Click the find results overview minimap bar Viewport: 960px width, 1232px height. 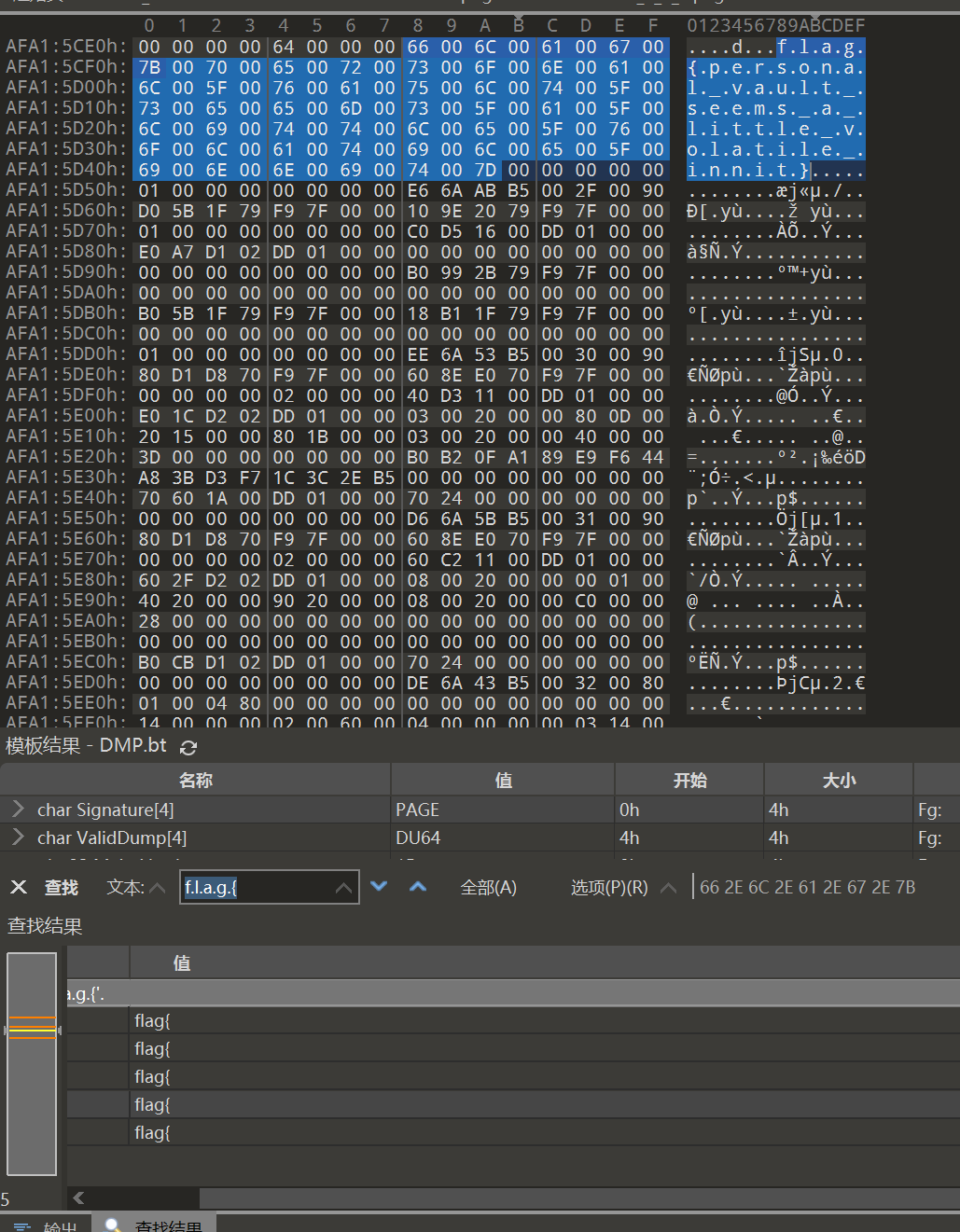(x=32, y=1063)
